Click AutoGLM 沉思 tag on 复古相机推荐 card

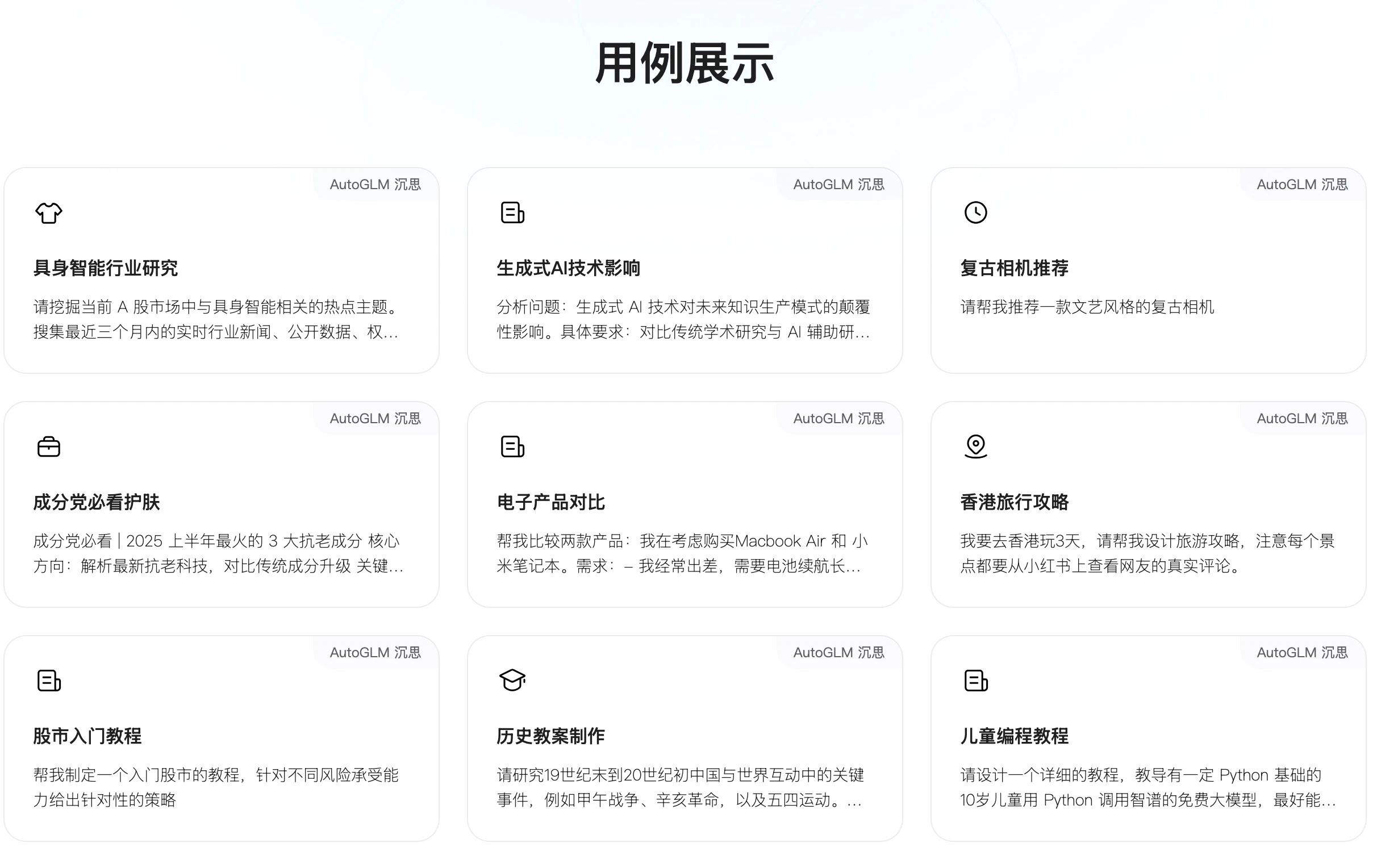(1302, 184)
